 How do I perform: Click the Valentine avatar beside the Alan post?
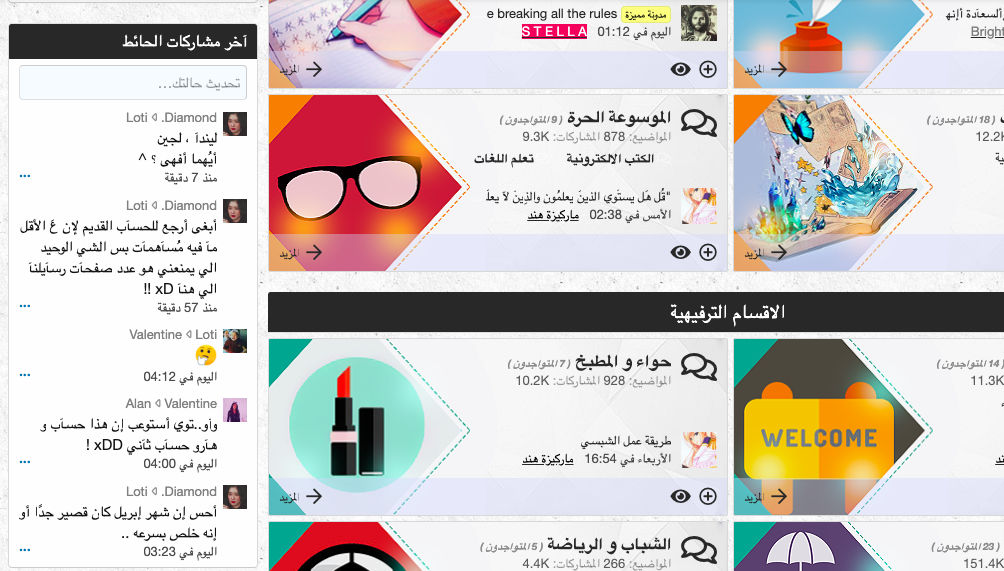[x=235, y=410]
